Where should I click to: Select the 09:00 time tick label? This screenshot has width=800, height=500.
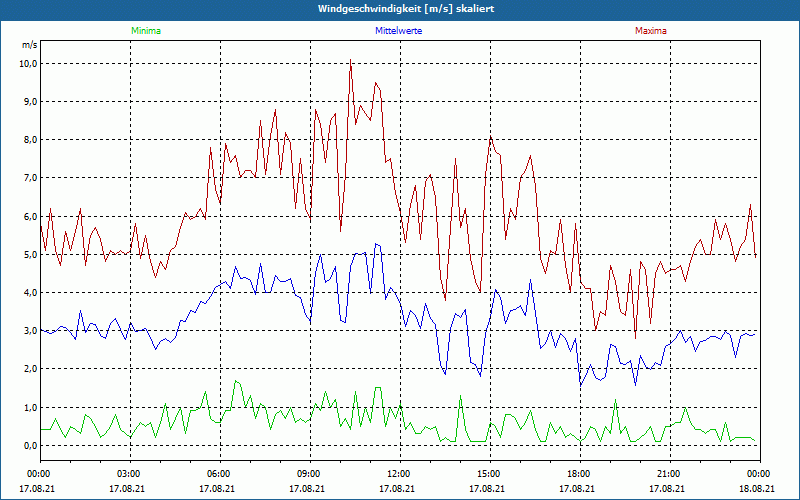point(309,474)
